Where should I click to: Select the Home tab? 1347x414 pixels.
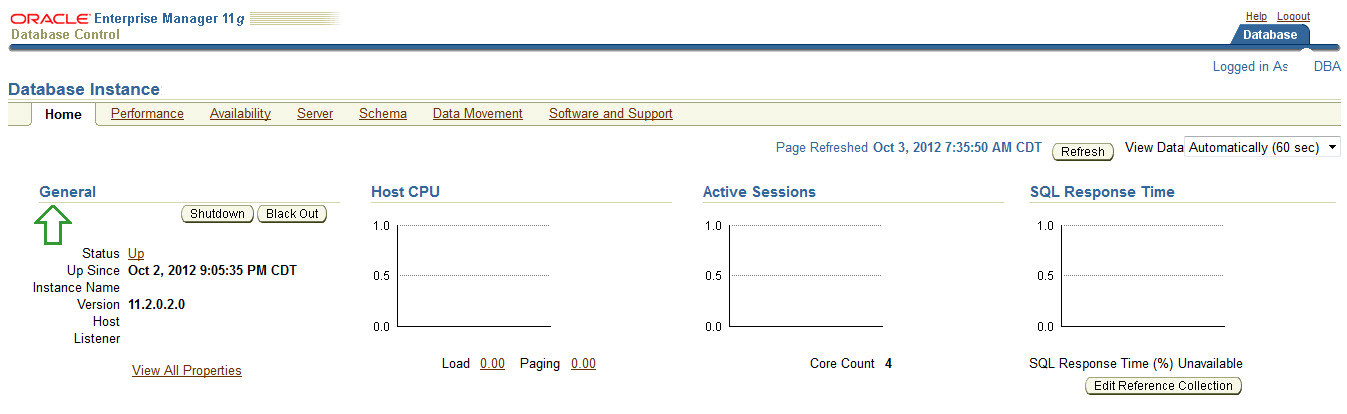(x=63, y=114)
